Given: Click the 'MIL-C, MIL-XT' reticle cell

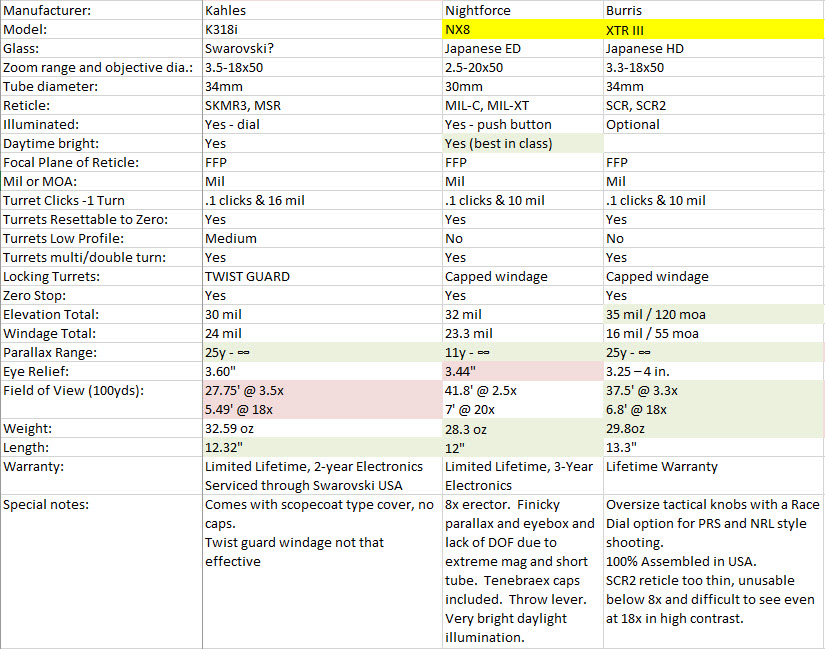Looking at the screenshot, I should point(522,106).
